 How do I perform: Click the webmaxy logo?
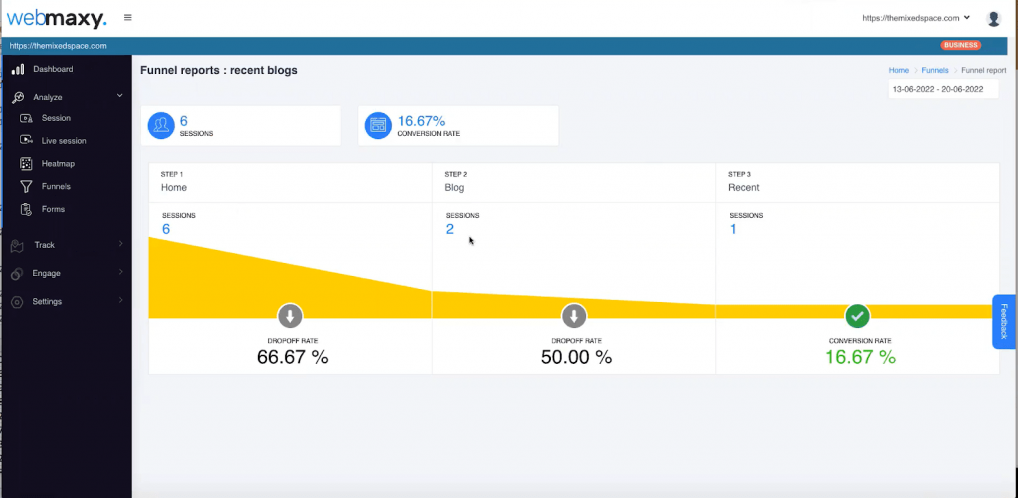click(56, 18)
